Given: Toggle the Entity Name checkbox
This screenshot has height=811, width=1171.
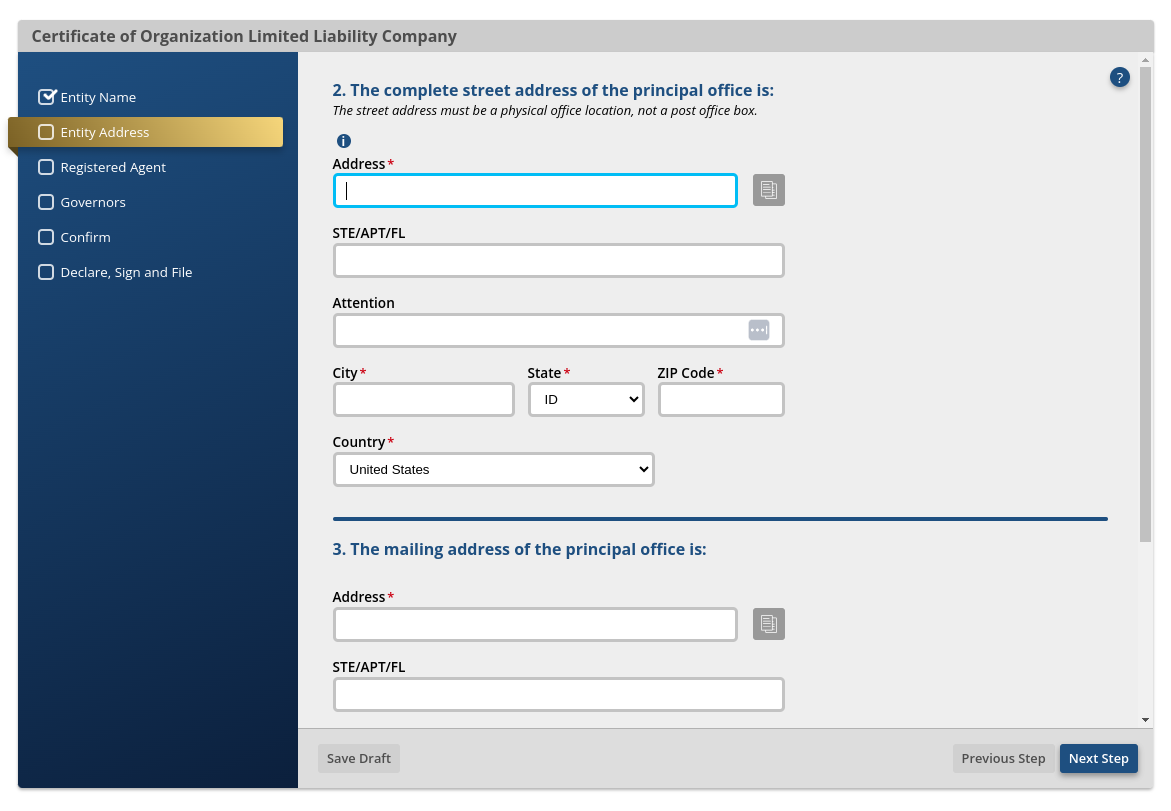Looking at the screenshot, I should point(46,97).
